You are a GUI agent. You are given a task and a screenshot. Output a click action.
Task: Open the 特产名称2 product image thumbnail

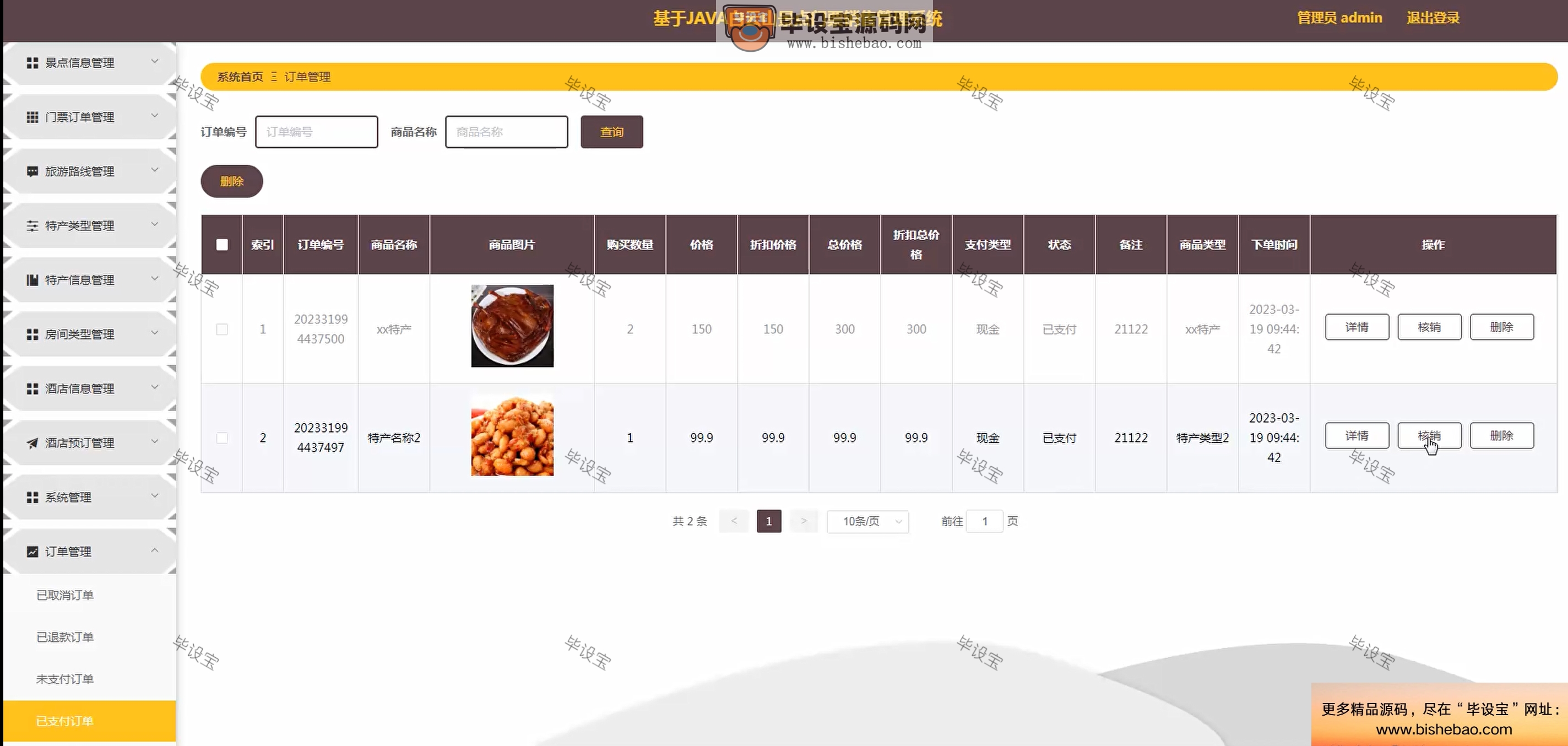513,435
